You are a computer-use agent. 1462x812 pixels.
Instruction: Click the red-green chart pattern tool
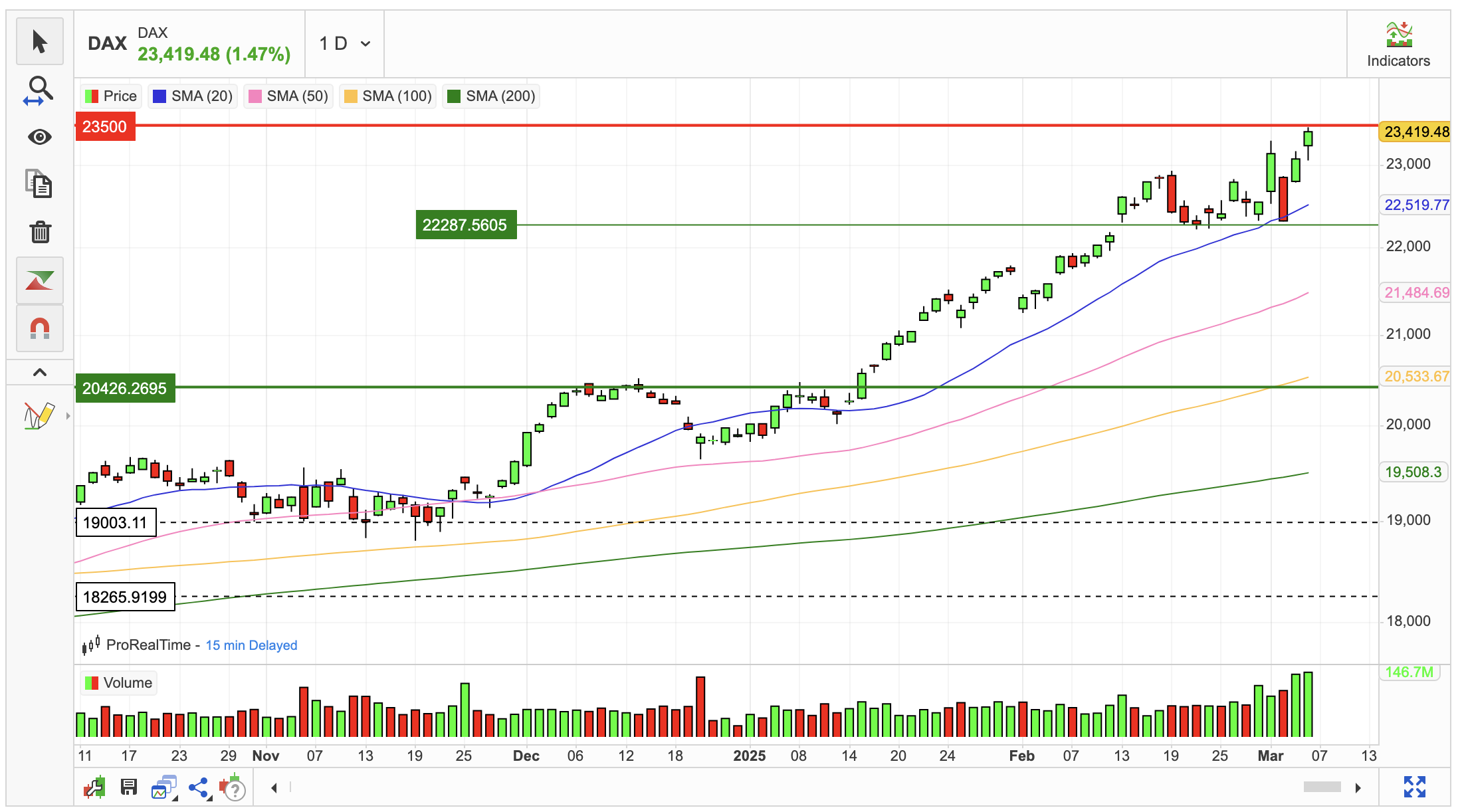pyautogui.click(x=40, y=280)
